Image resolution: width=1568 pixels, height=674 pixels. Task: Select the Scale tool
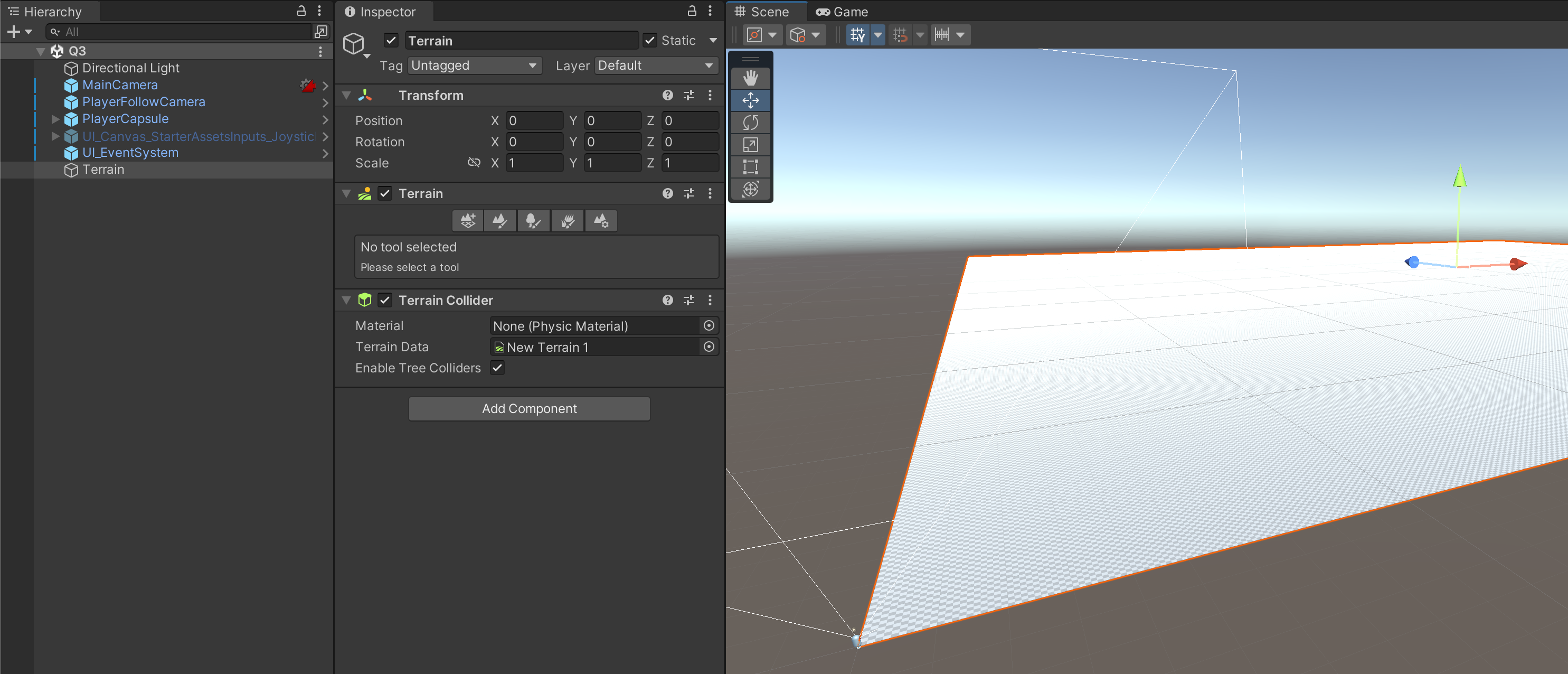(750, 145)
